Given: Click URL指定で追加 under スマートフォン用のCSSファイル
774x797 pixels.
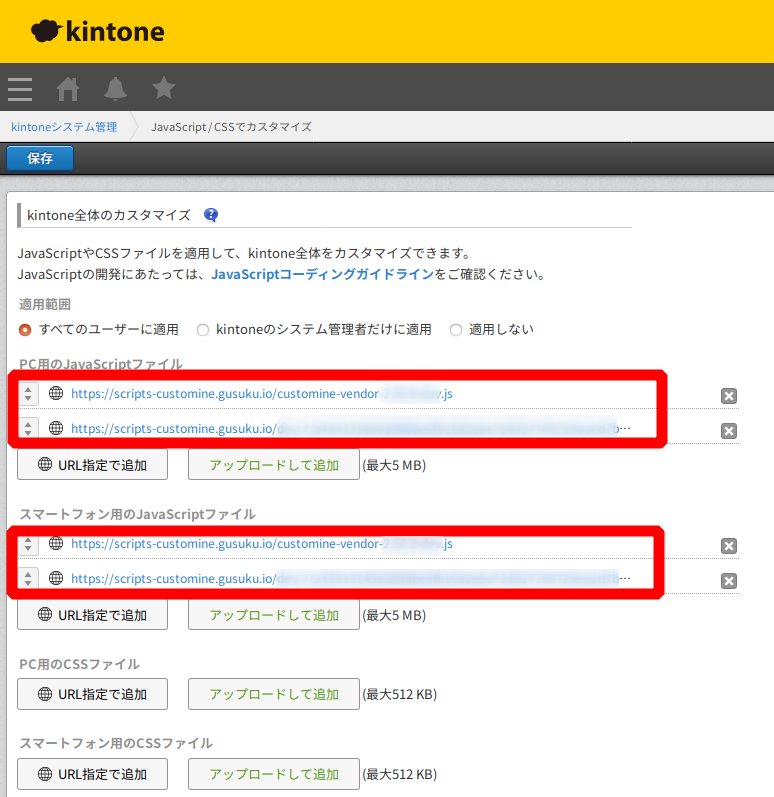Looking at the screenshot, I should [92, 774].
